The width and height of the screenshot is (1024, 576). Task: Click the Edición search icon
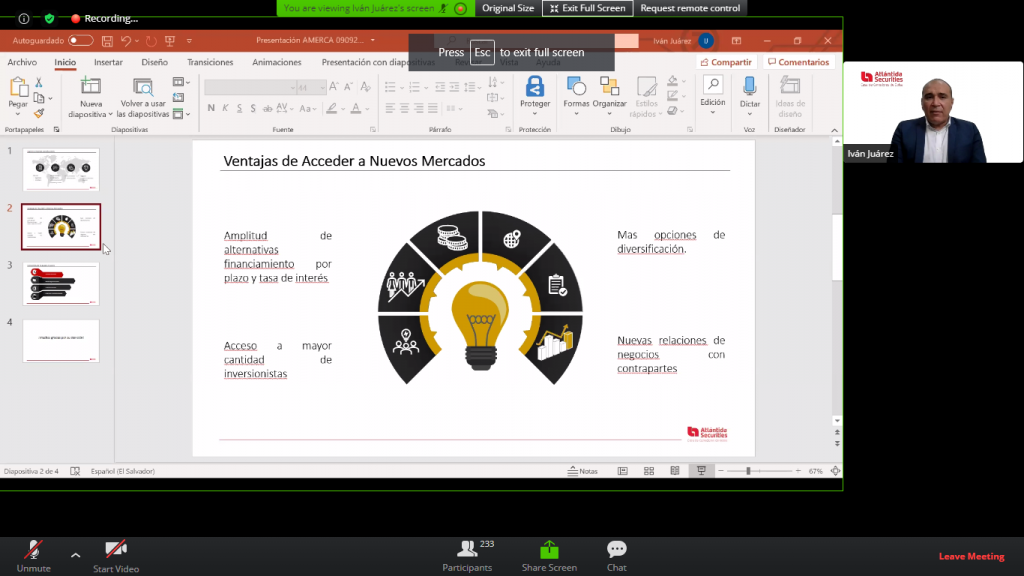point(712,85)
